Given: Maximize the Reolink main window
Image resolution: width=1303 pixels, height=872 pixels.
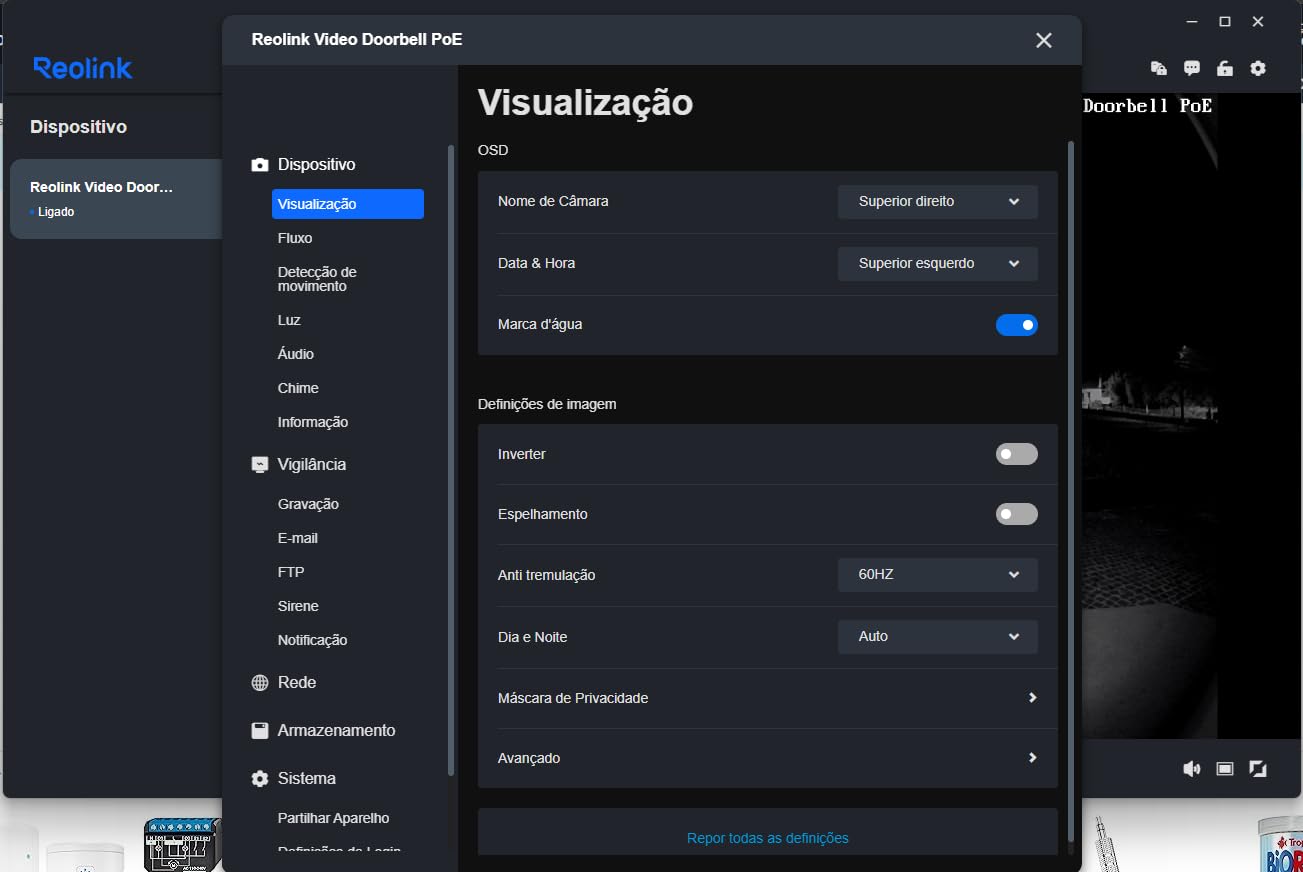Looking at the screenshot, I should pyautogui.click(x=1225, y=21).
